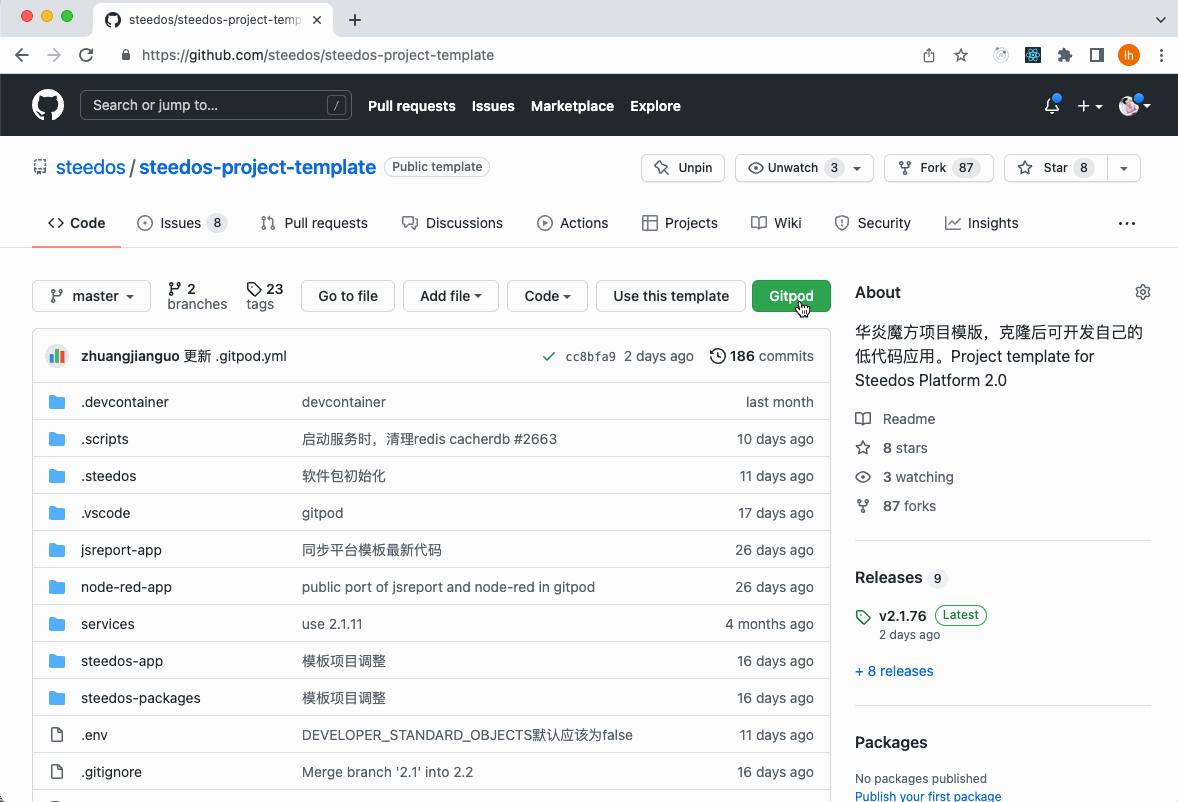This screenshot has height=802, width=1178.
Task: Open the steedos-project-template repository link
Action: point(258,167)
